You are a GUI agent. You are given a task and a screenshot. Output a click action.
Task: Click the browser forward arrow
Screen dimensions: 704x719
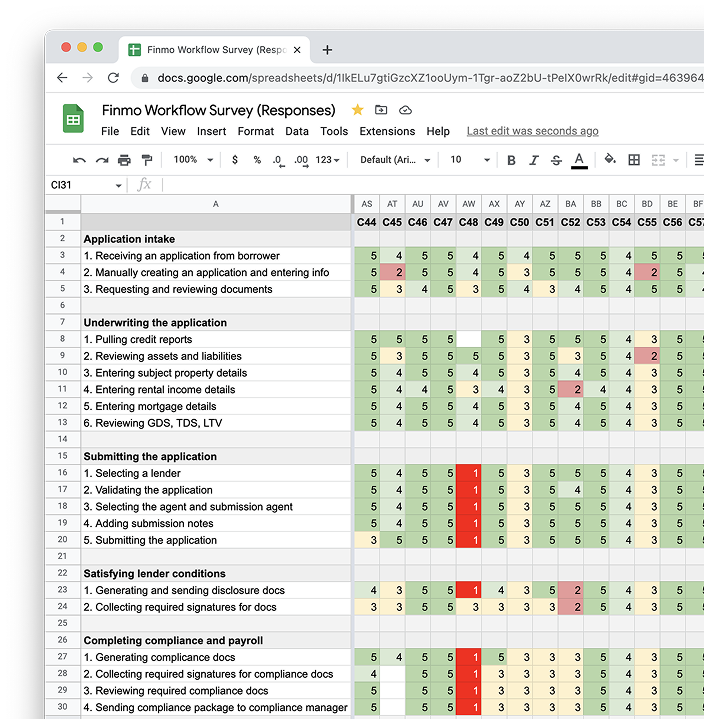click(87, 77)
